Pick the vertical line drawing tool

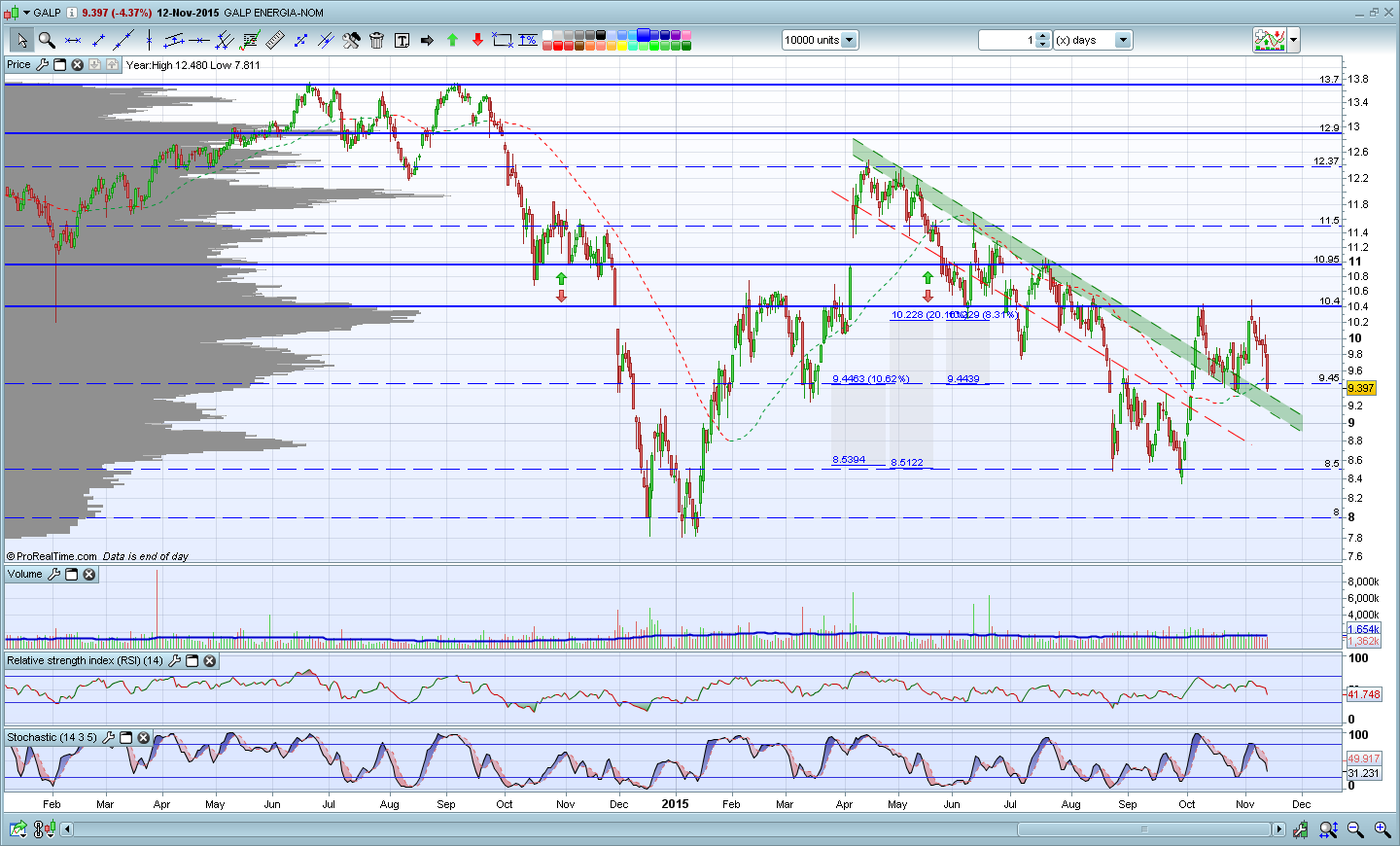tap(149, 40)
